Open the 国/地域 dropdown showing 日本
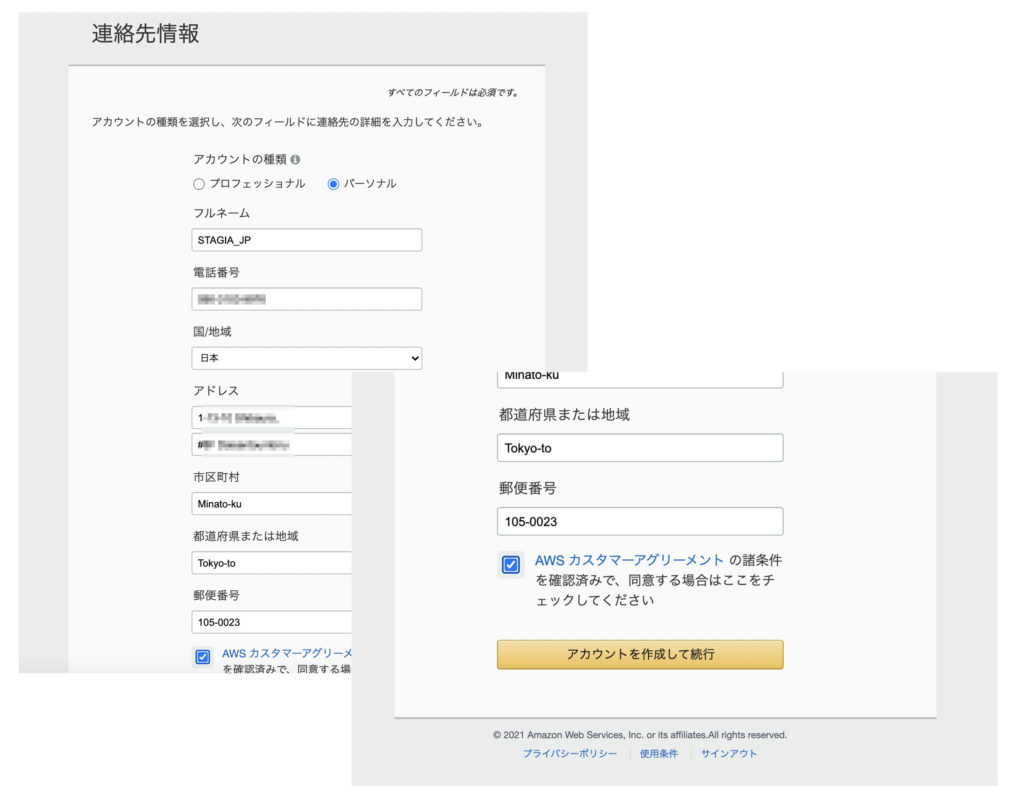This screenshot has width=1024, height=810. pyautogui.click(x=306, y=358)
